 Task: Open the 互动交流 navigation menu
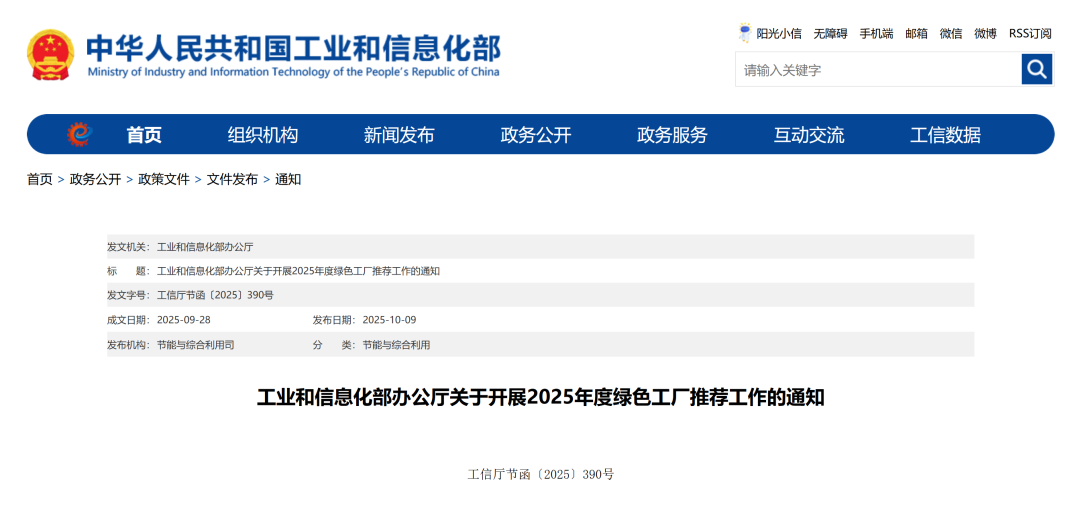[x=809, y=135]
